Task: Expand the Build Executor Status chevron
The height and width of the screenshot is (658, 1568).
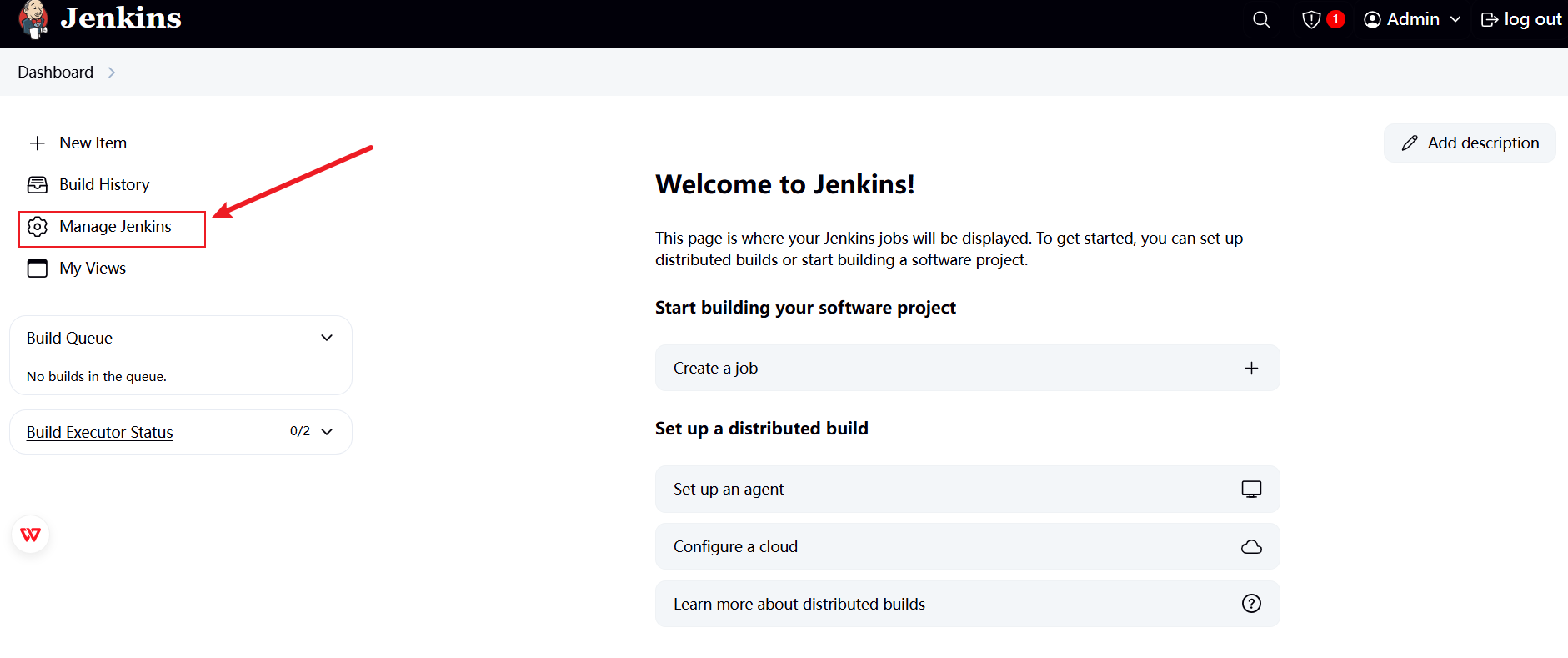Action: click(327, 432)
